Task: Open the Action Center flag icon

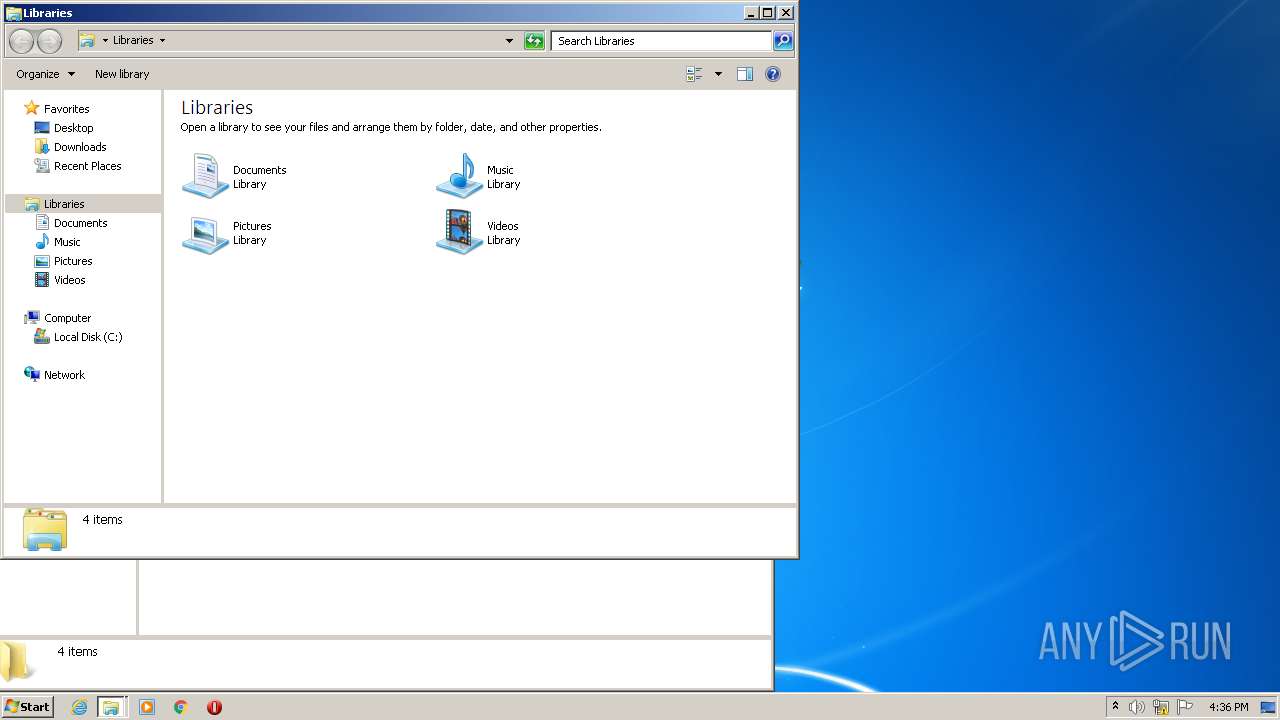Action: (1185, 707)
